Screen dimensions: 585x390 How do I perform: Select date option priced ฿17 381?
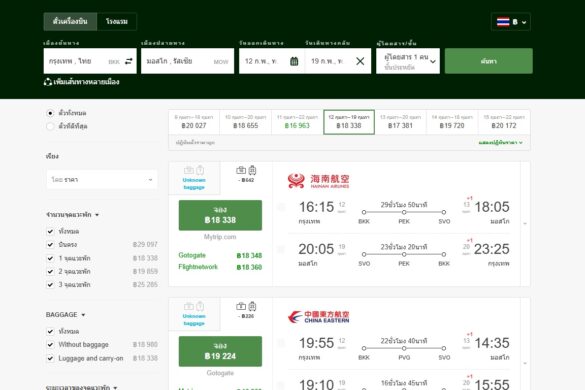pos(400,122)
